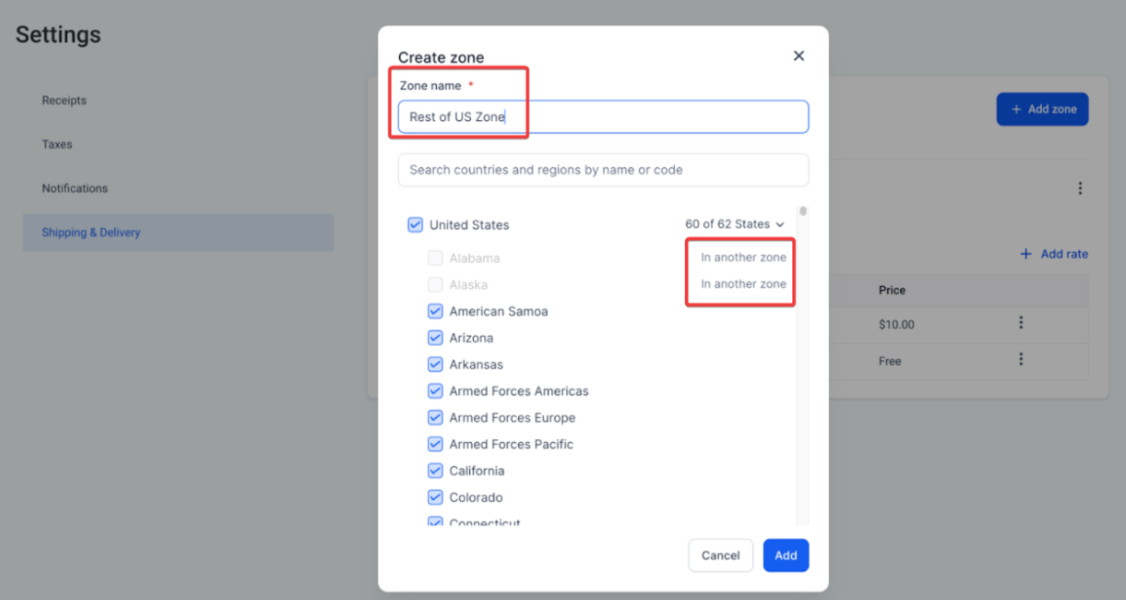Cancel the zone creation dialog

720,555
